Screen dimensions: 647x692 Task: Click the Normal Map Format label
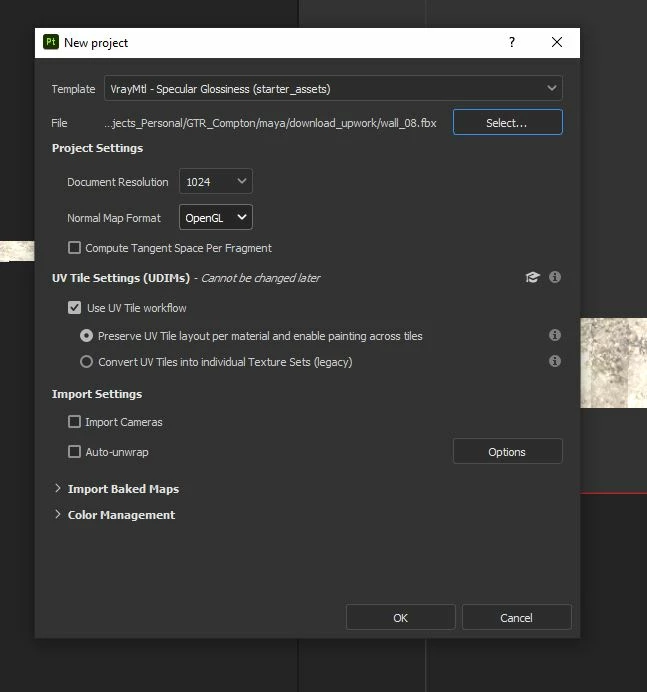tap(114, 218)
